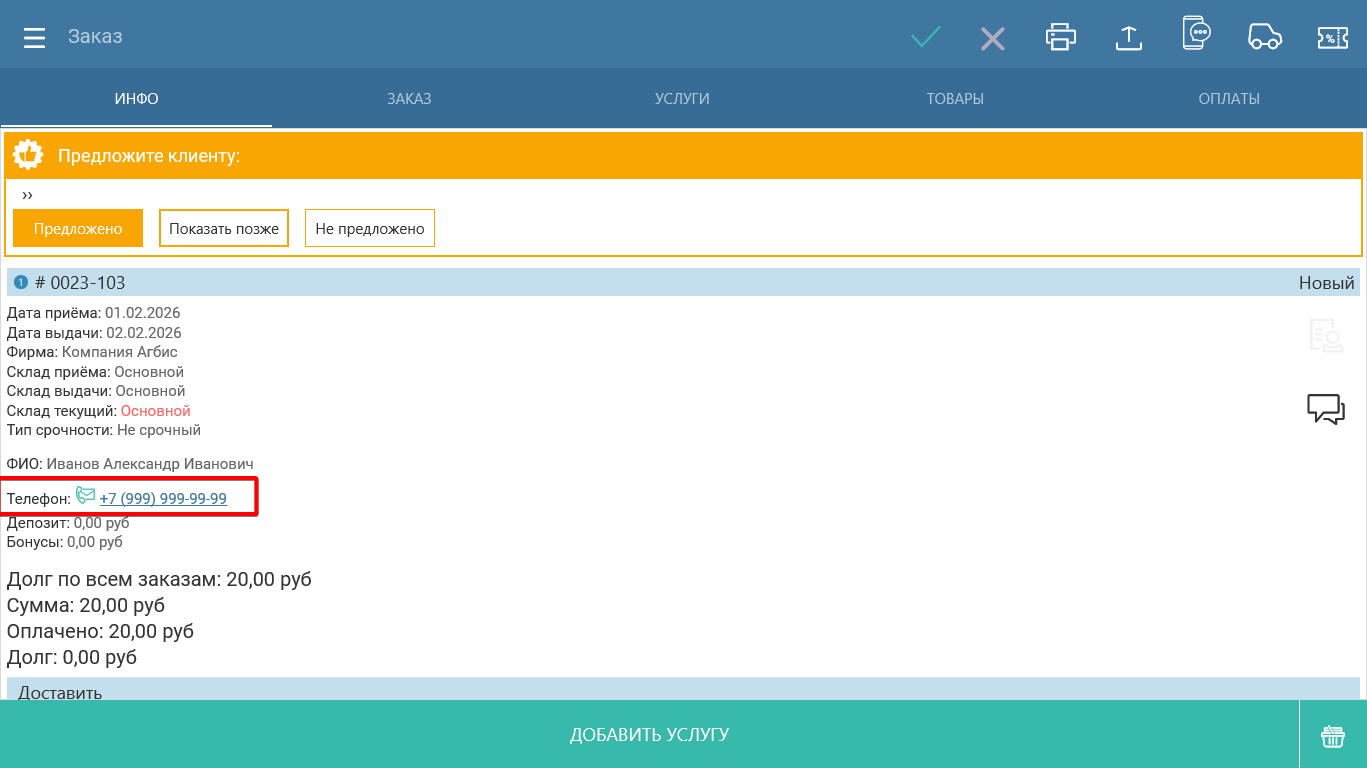The image size is (1367, 768).
Task: Click order number # 0023-103
Action: (x=80, y=283)
